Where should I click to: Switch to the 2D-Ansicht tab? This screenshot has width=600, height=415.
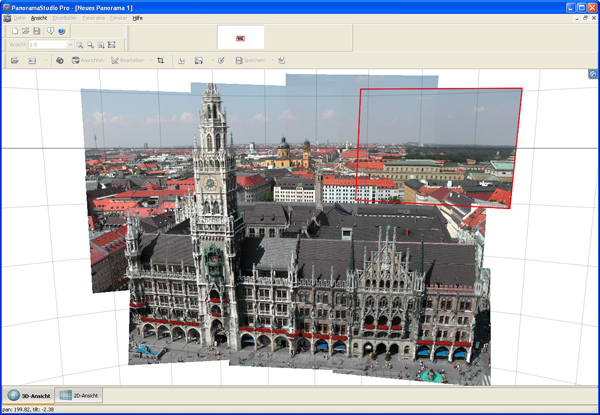79,396
